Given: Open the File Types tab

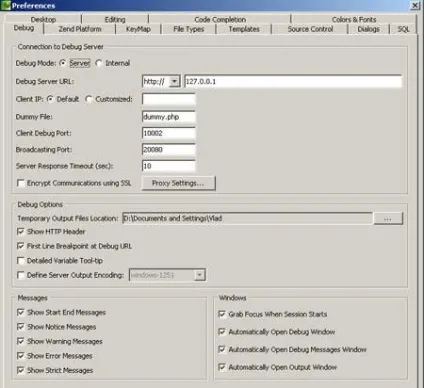Looking at the screenshot, I should 189,29.
